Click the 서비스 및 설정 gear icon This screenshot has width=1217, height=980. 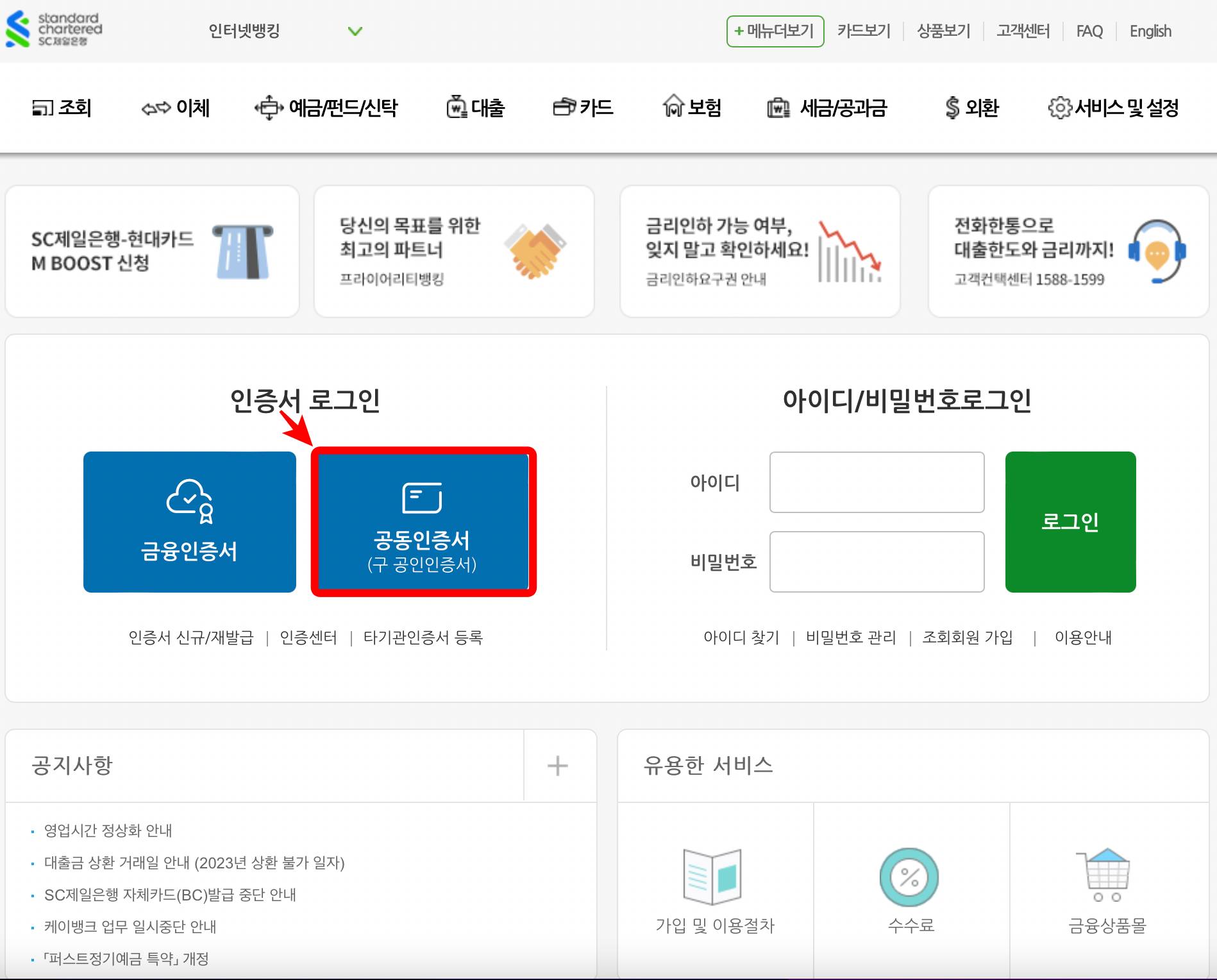(1061, 108)
